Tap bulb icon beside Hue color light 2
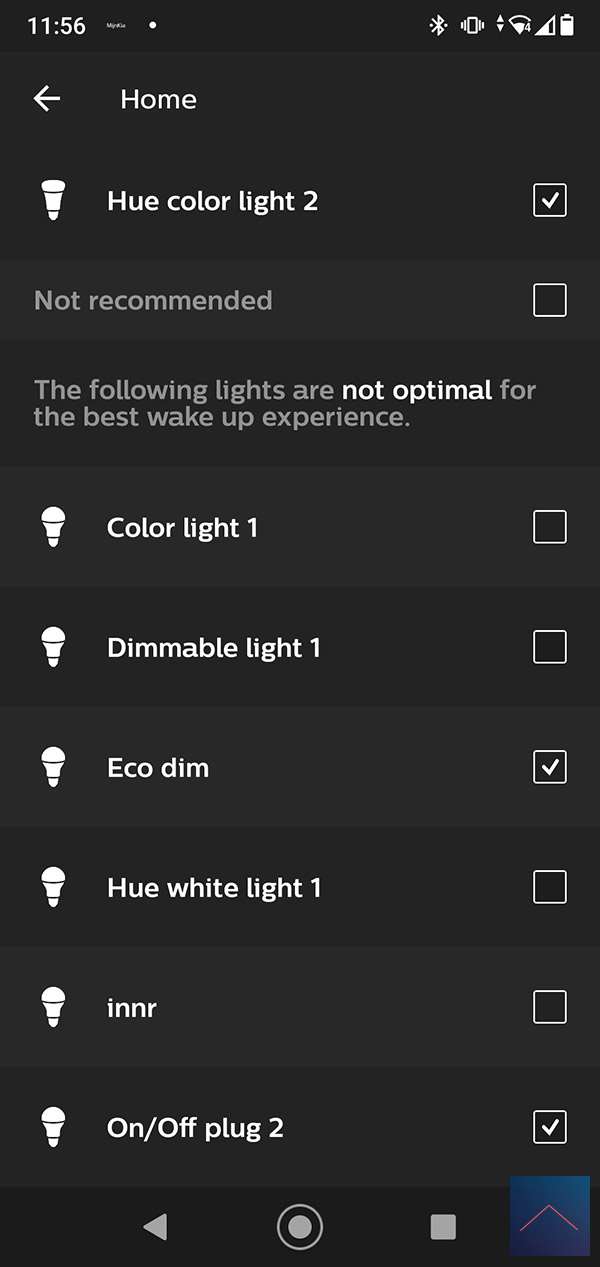 (53, 201)
